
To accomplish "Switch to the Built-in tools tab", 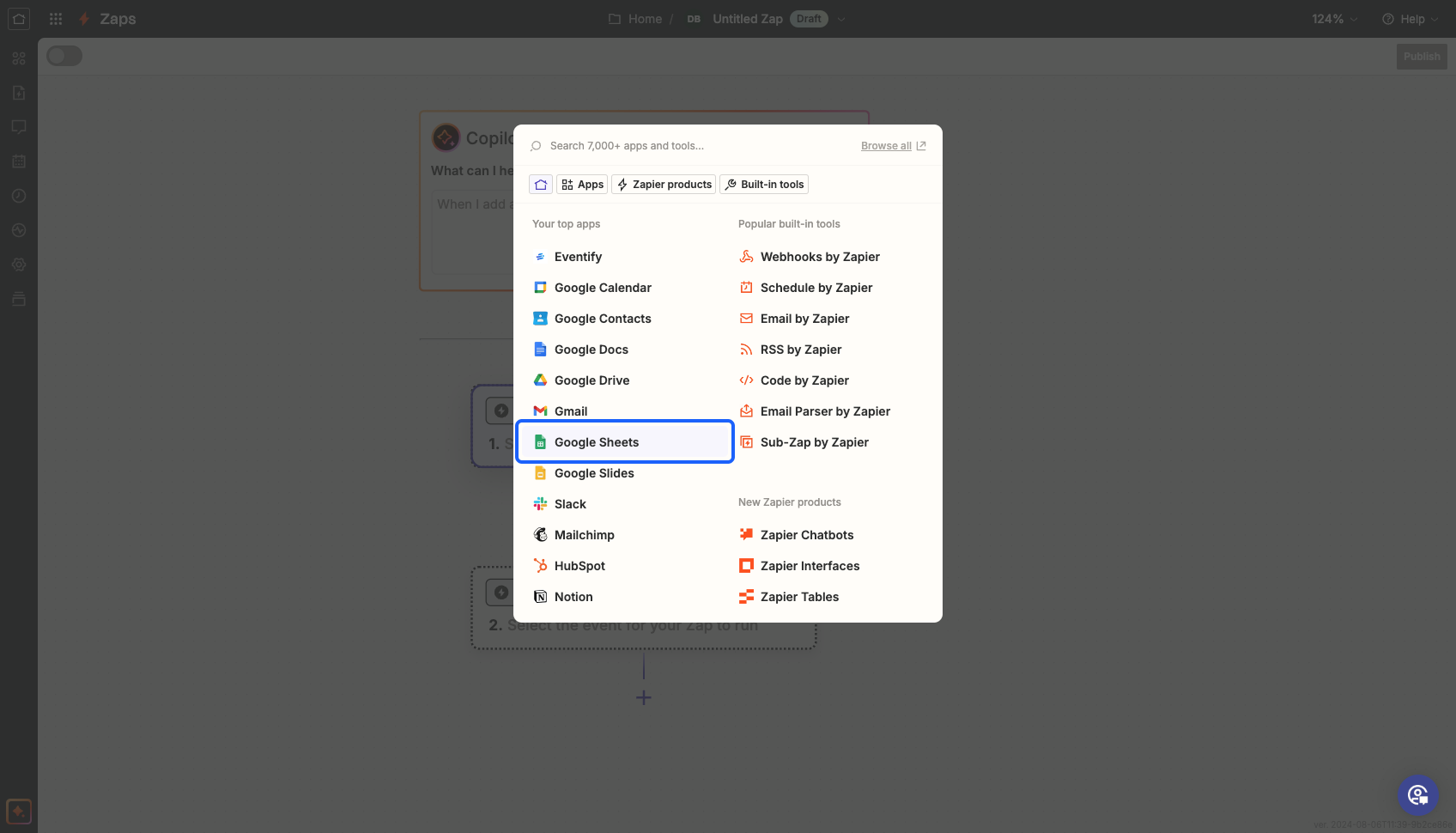I will (x=764, y=185).
